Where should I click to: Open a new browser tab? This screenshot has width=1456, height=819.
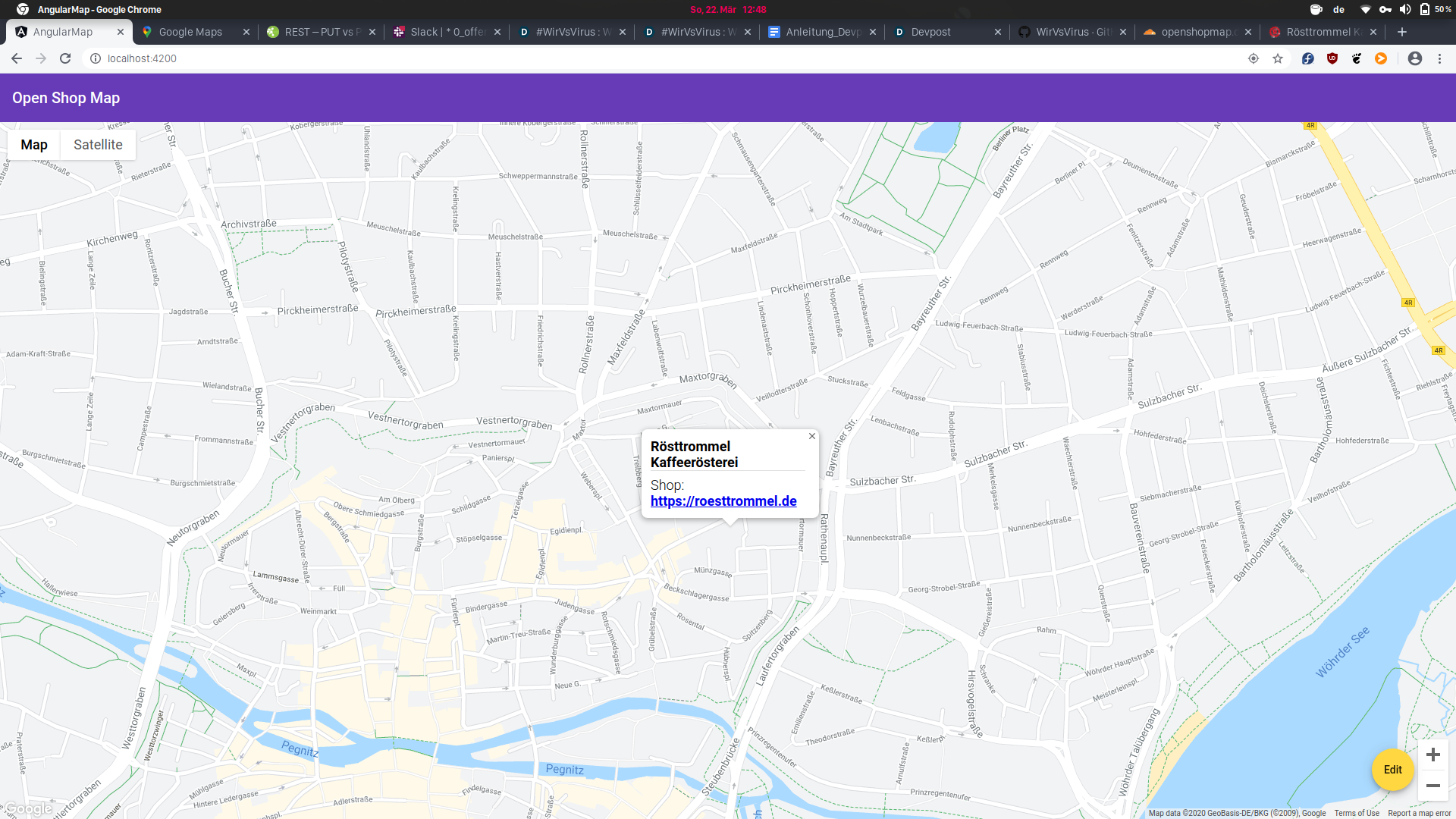(1402, 32)
